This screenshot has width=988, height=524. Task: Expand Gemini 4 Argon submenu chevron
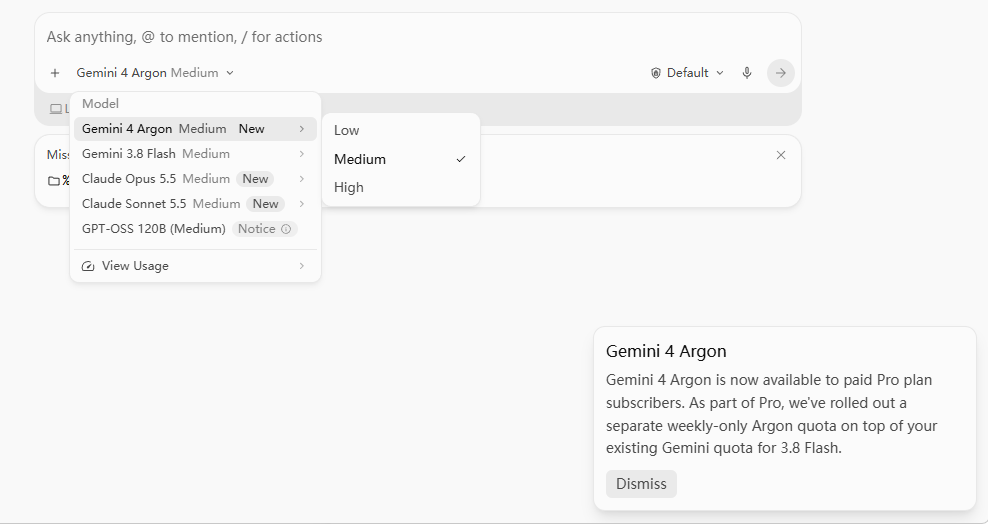[302, 129]
